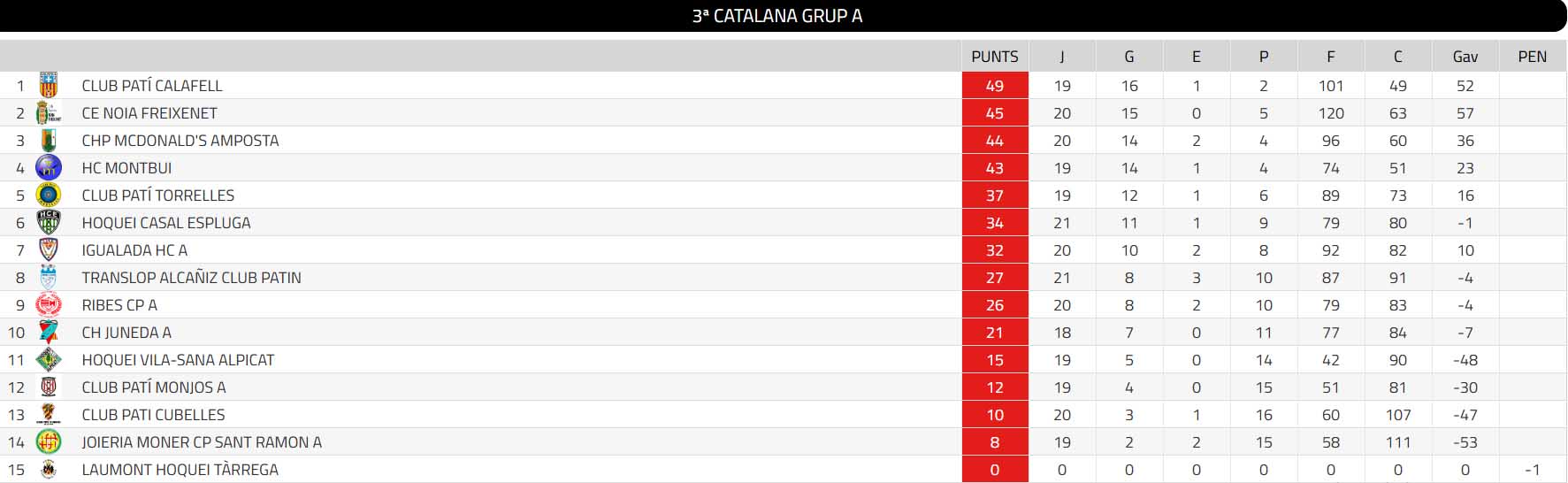Screen dimensions: 1568x483
Task: Open the Translop Alcañiz Club Patin link
Action: (191, 278)
